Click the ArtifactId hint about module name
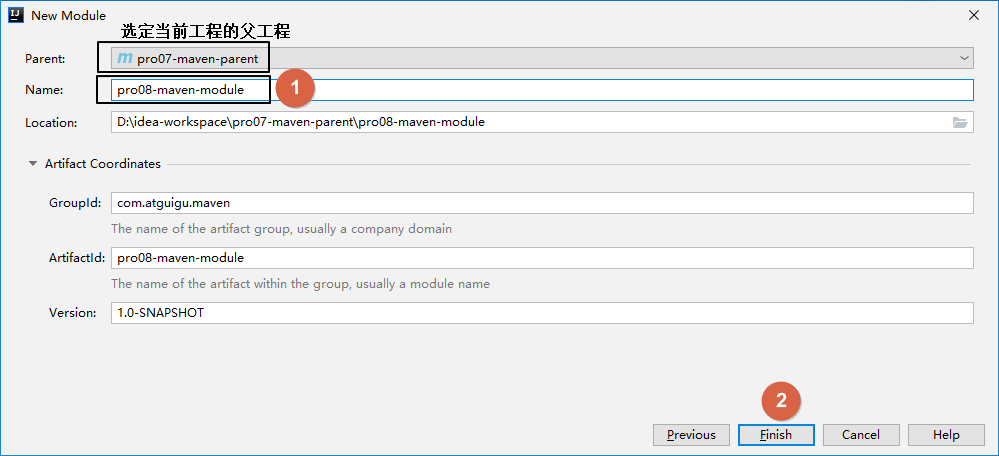The height and width of the screenshot is (456, 999). [300, 284]
